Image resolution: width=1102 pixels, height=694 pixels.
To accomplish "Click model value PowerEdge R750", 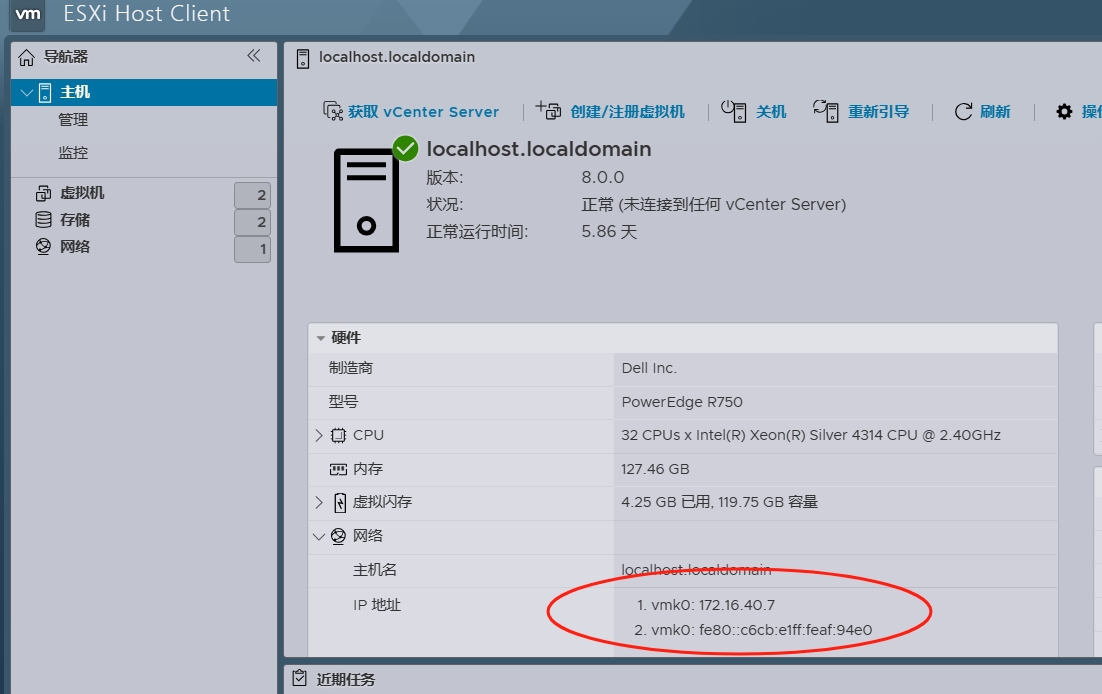I will [x=682, y=402].
